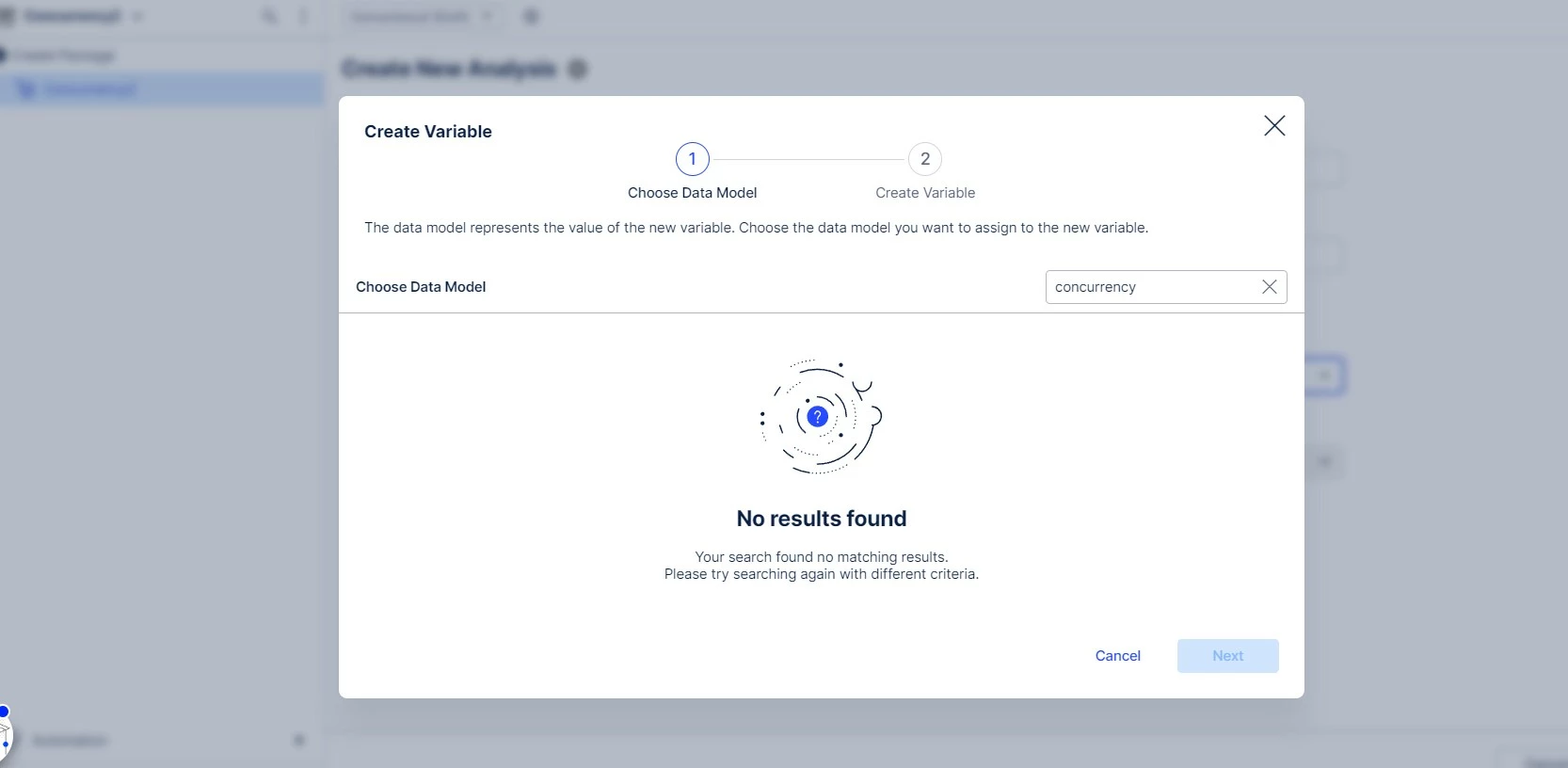Open the lower blurred dropdown arrow at right
This screenshot has width=1568, height=768.
[x=1325, y=461]
